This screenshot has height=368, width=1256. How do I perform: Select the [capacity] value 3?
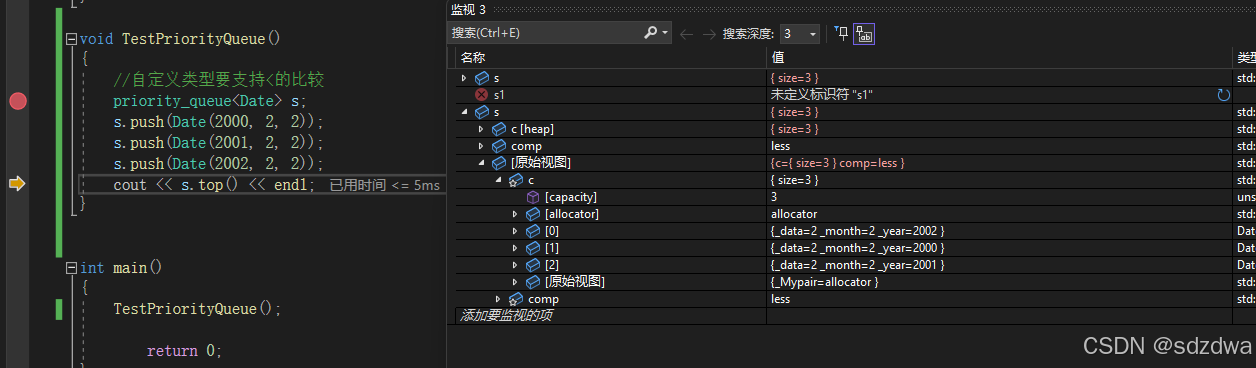click(774, 197)
